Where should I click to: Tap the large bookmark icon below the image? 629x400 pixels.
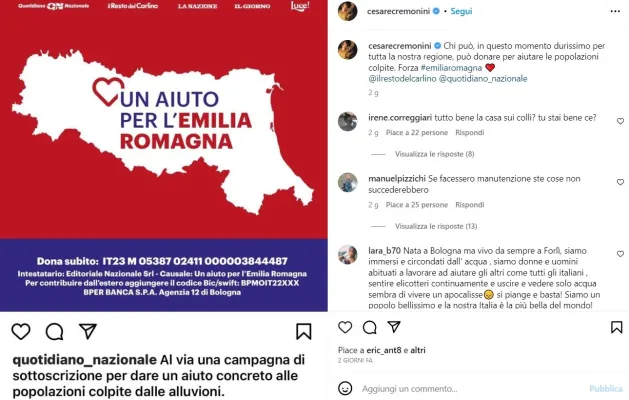303,331
